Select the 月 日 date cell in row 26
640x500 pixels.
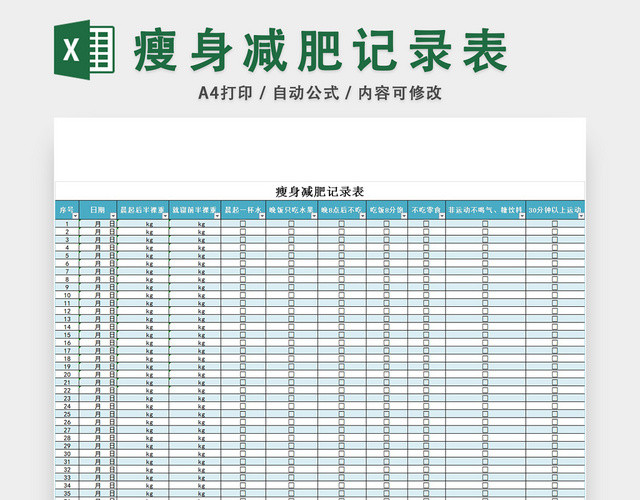[x=98, y=422]
